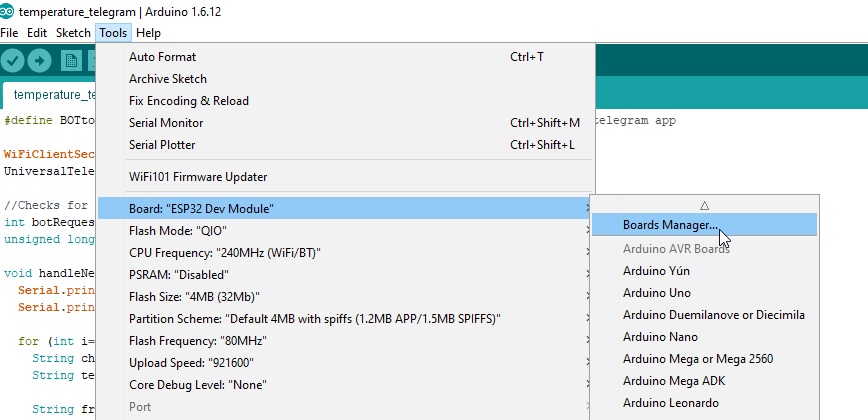Click the "#define BOTto" code line
868x420 pixels.
click(50, 121)
